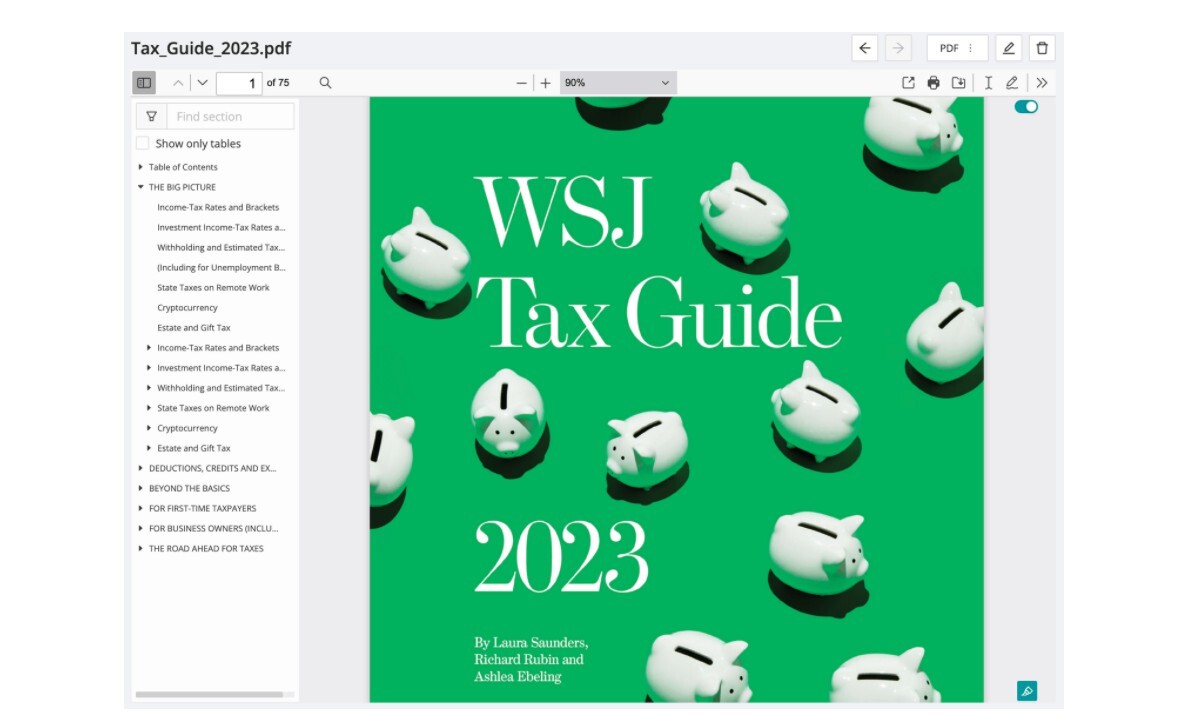The width and height of the screenshot is (1183, 728).
Task: Click the Find section input field
Action: pos(230,116)
